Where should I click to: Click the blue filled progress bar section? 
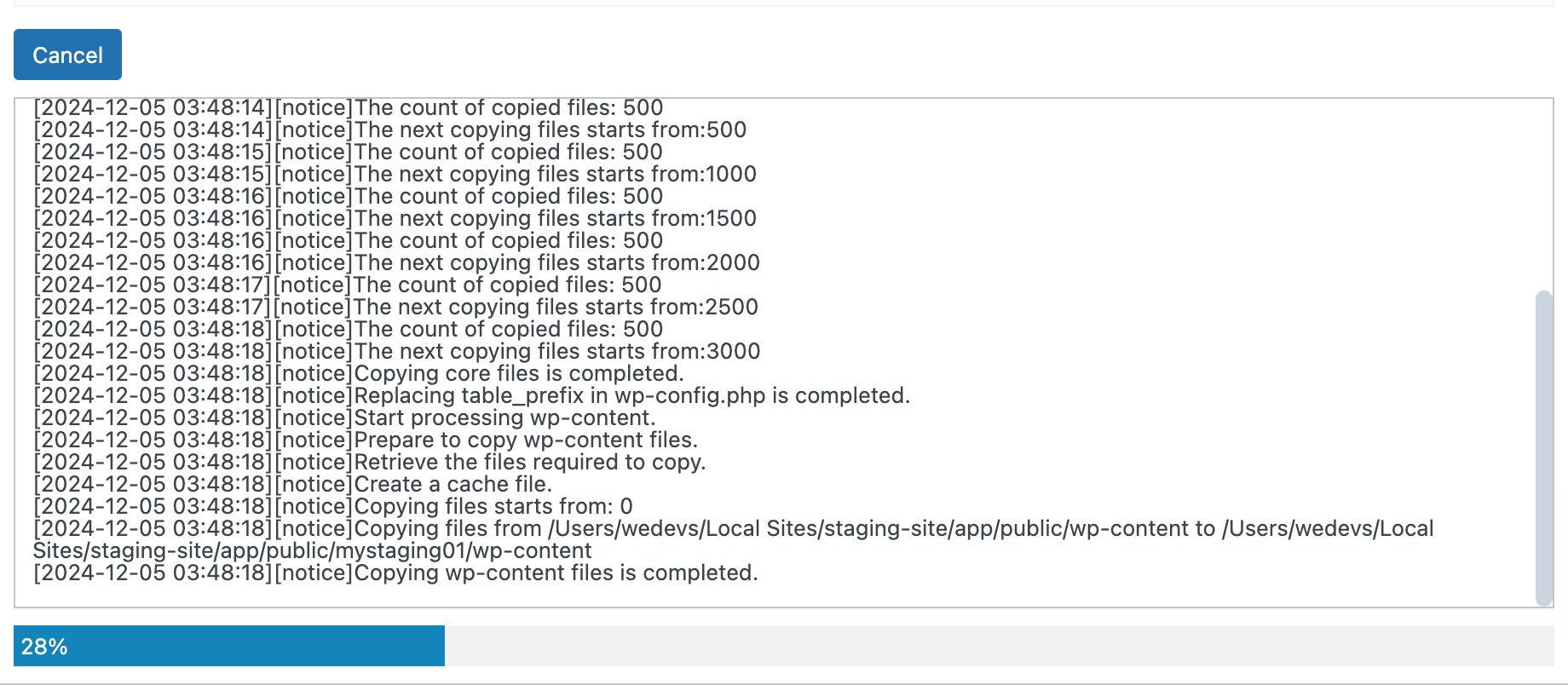pos(229,646)
